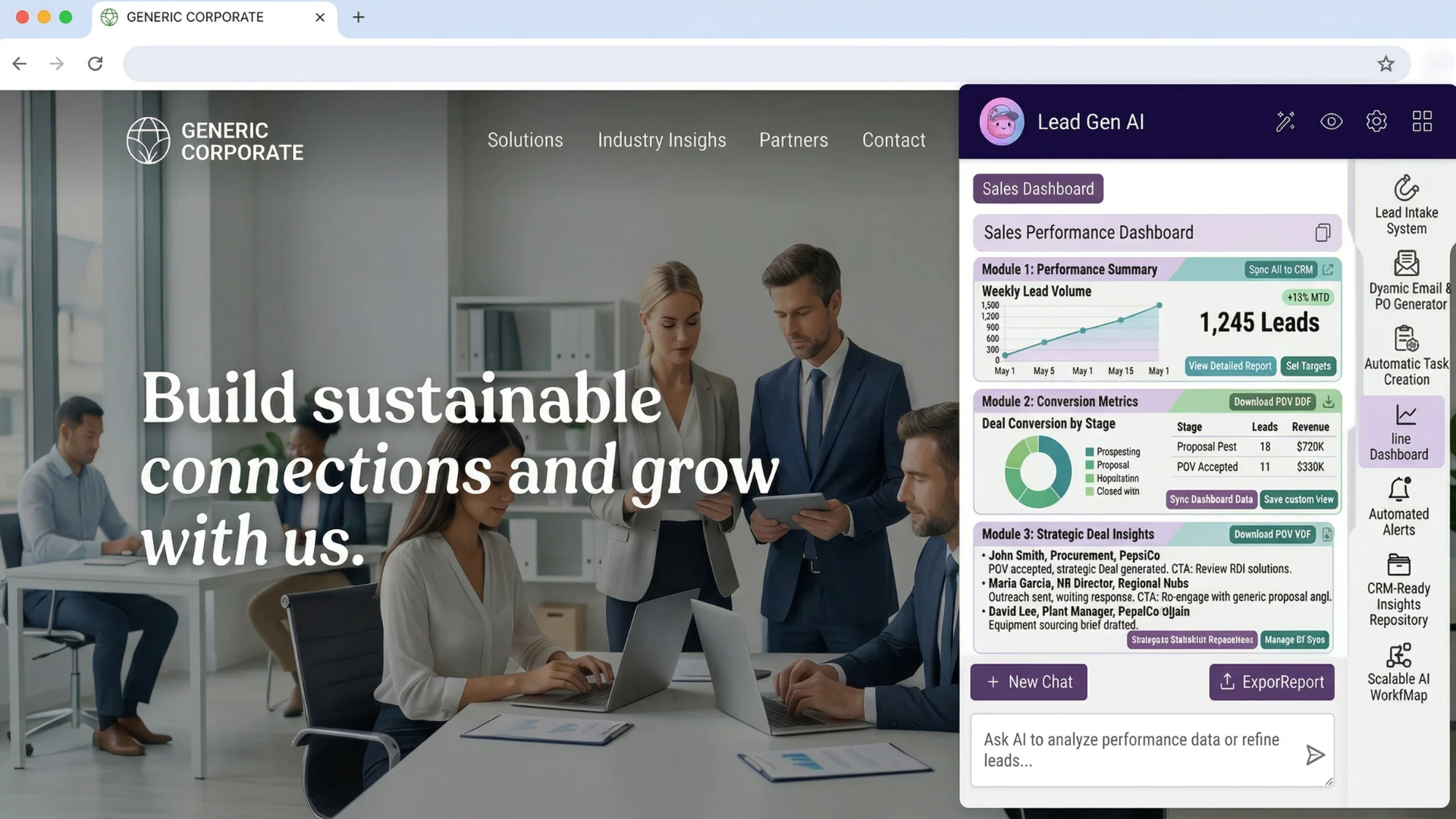The image size is (1456, 819).
Task: Open Solutions in site navigation
Action: (525, 140)
